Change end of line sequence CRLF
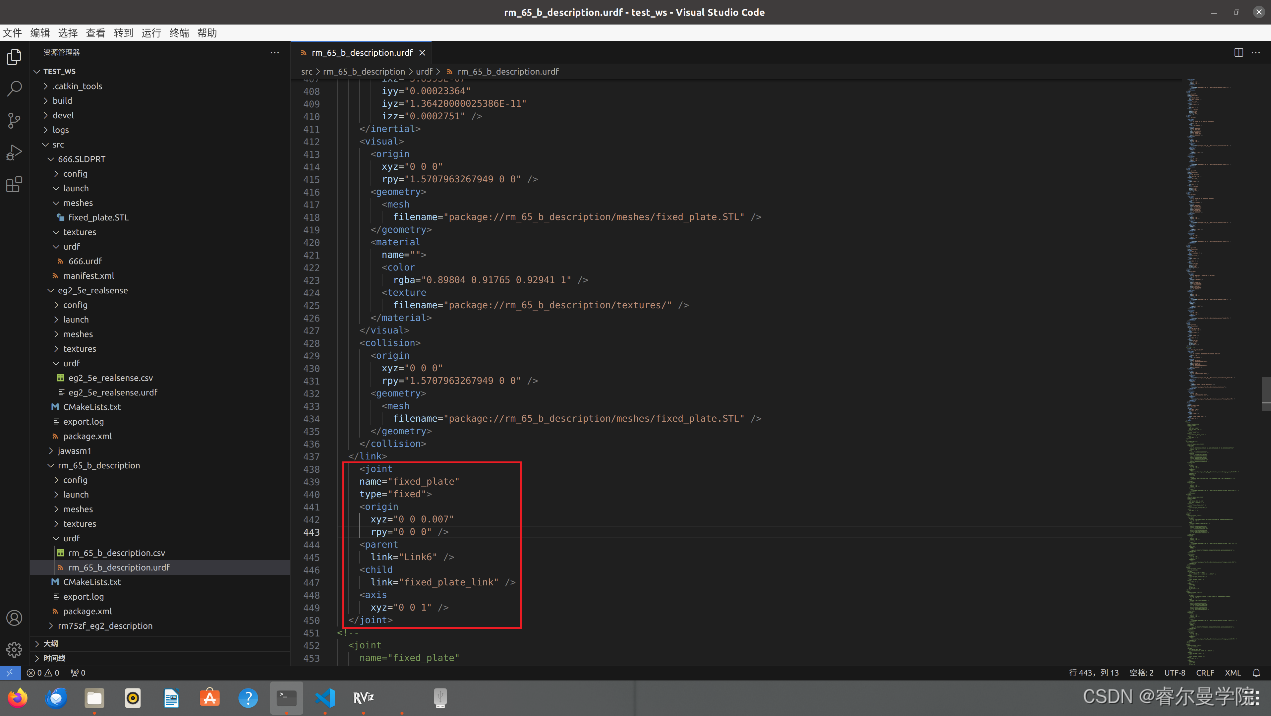This screenshot has width=1271, height=716. 1206,673
